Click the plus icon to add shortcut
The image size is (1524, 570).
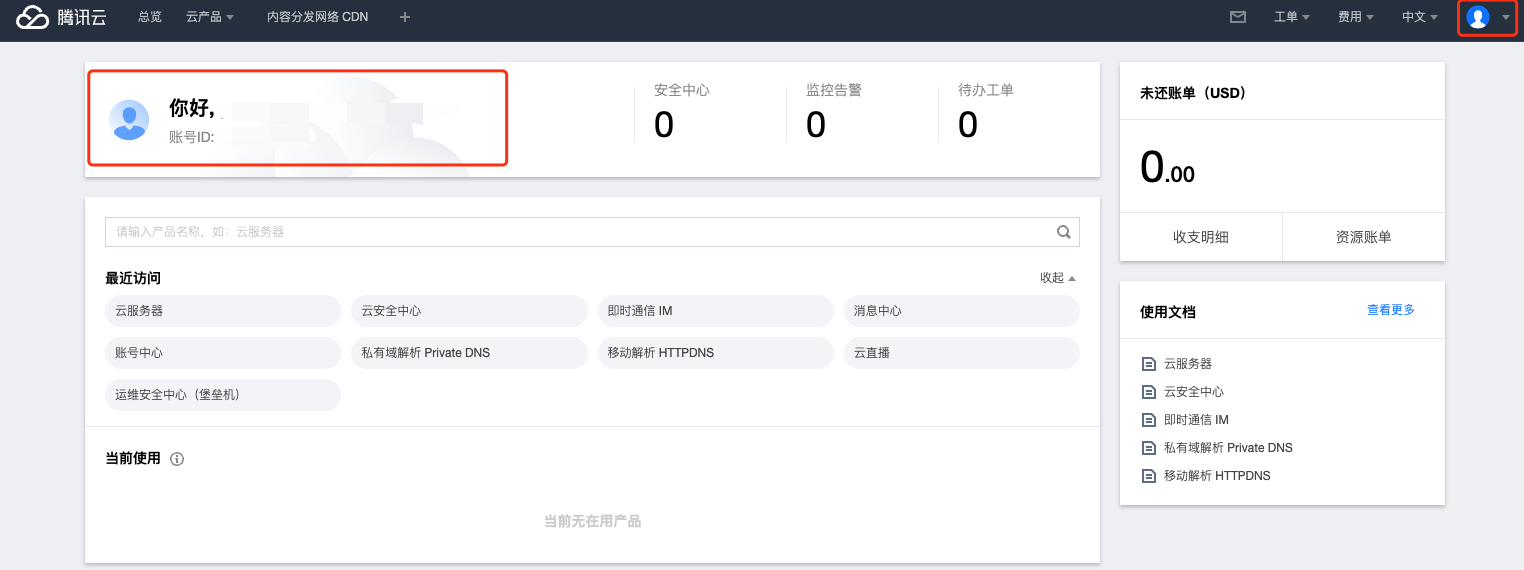405,17
